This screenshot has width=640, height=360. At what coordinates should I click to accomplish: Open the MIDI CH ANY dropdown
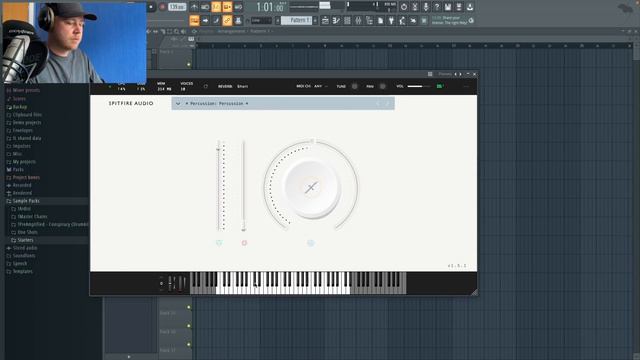[321, 87]
